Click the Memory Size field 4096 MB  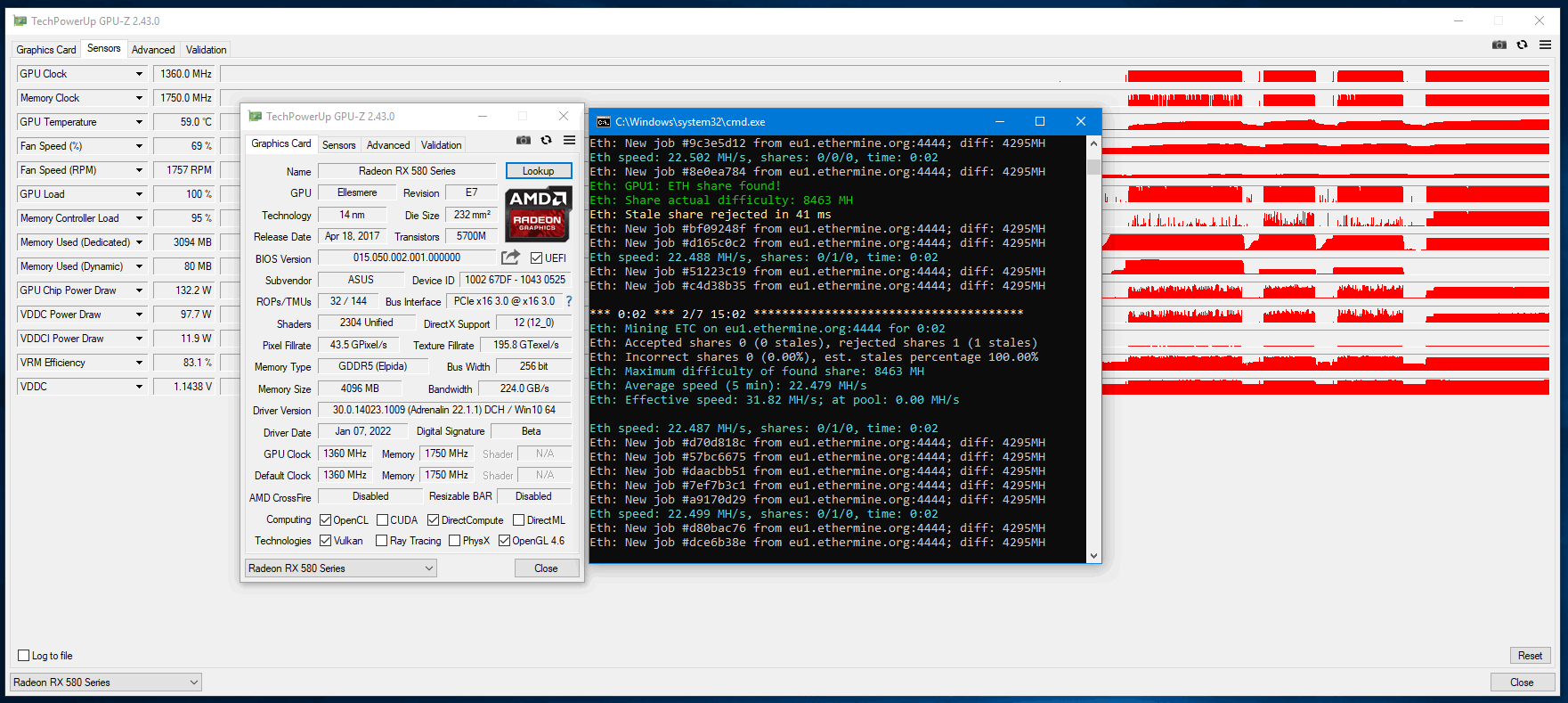[360, 388]
